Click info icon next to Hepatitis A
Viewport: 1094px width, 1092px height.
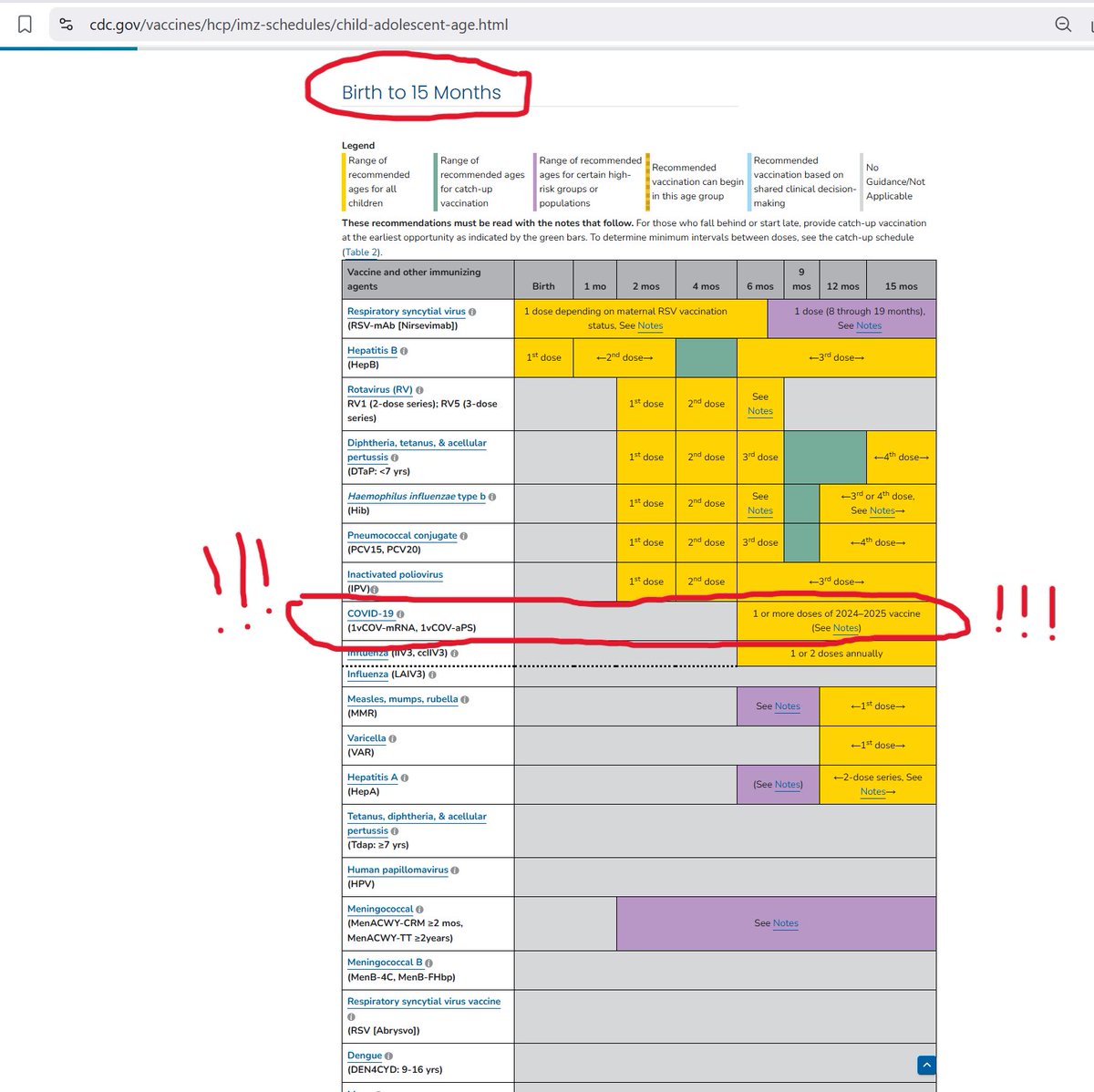point(405,778)
